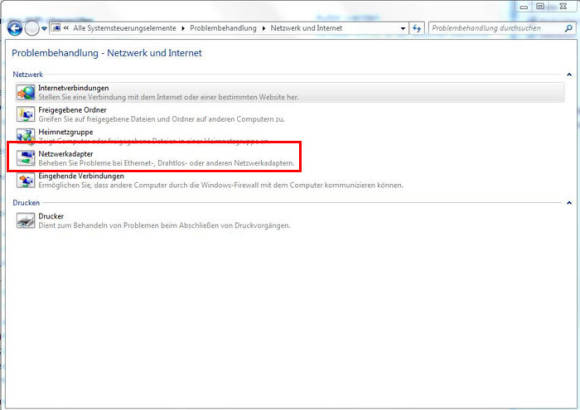The height and width of the screenshot is (410, 580).
Task: Open the address bar history dropdown
Action: [403, 28]
